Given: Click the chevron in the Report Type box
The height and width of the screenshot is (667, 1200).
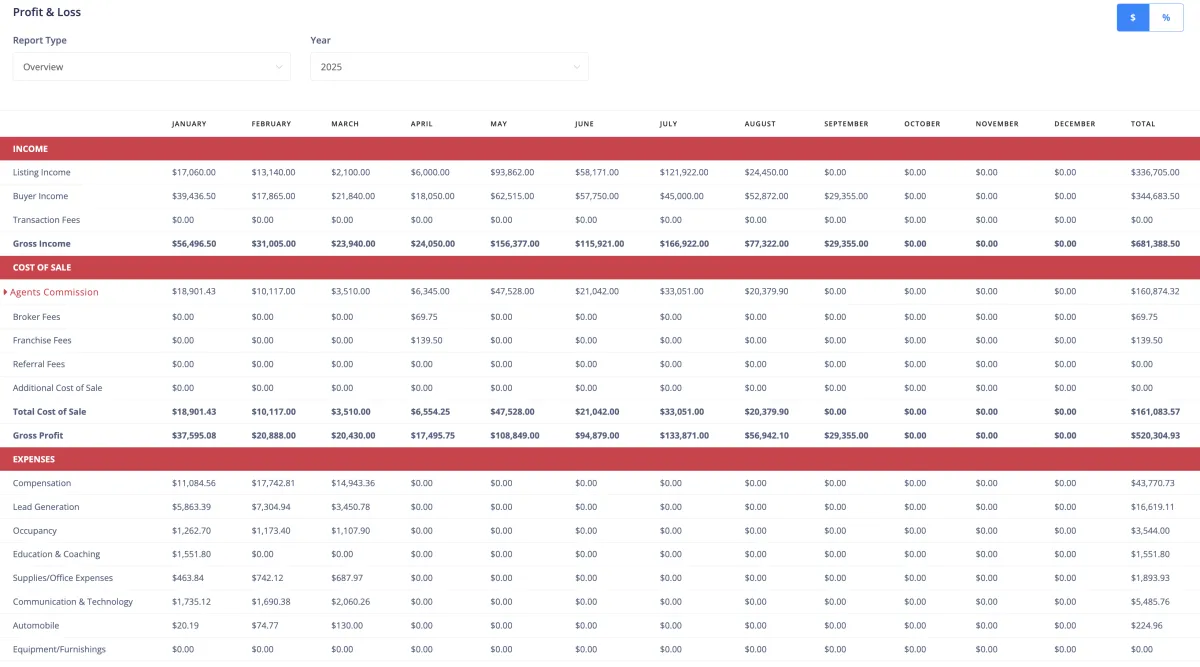Looking at the screenshot, I should coord(279,67).
